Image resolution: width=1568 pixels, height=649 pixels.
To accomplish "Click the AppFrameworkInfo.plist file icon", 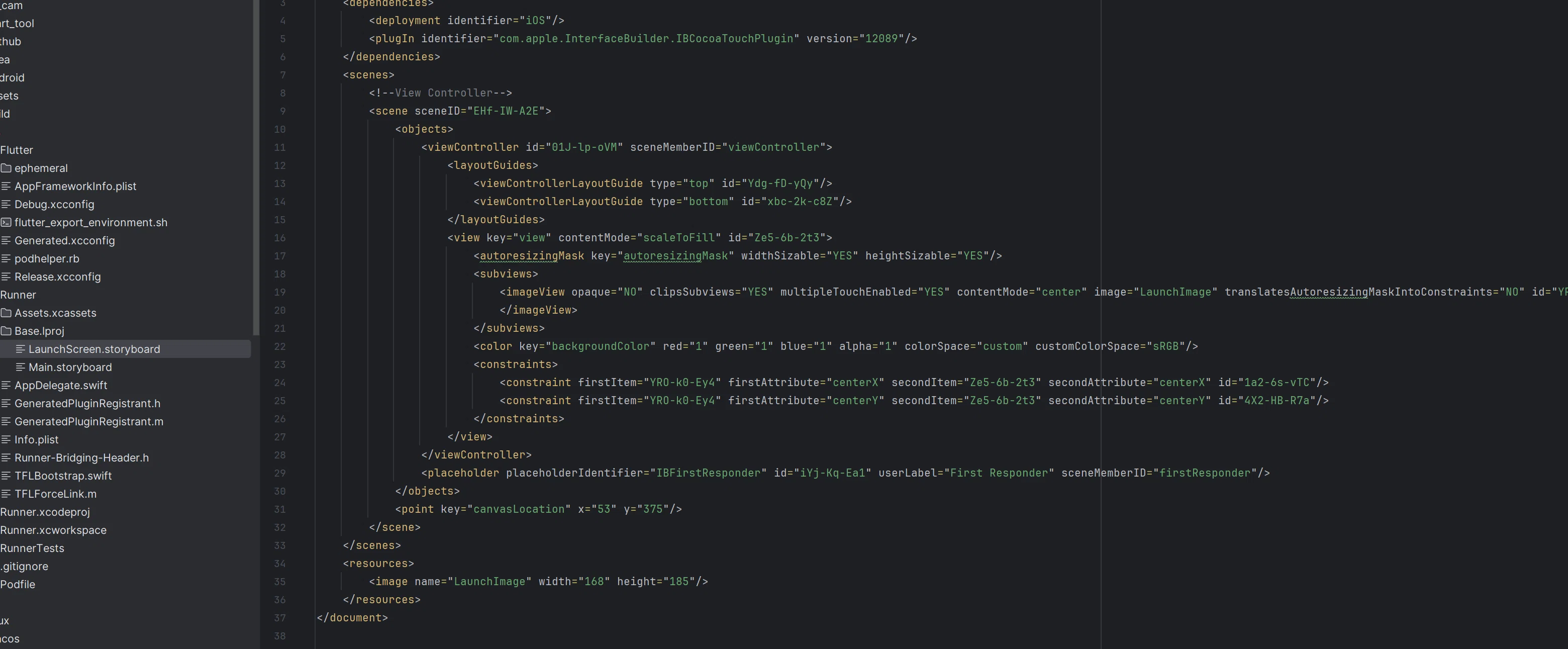I will click(6, 187).
